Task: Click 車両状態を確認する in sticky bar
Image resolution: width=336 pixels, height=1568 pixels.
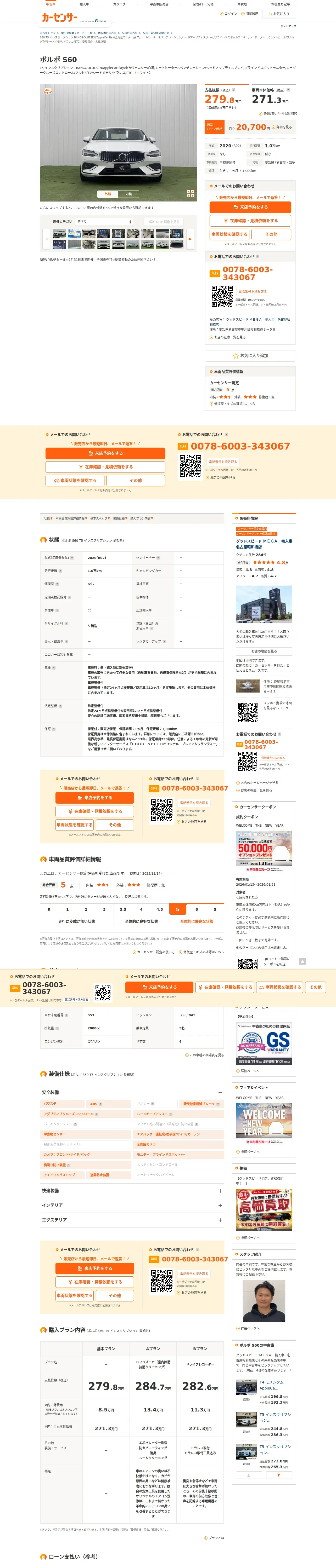Action: [280, 987]
